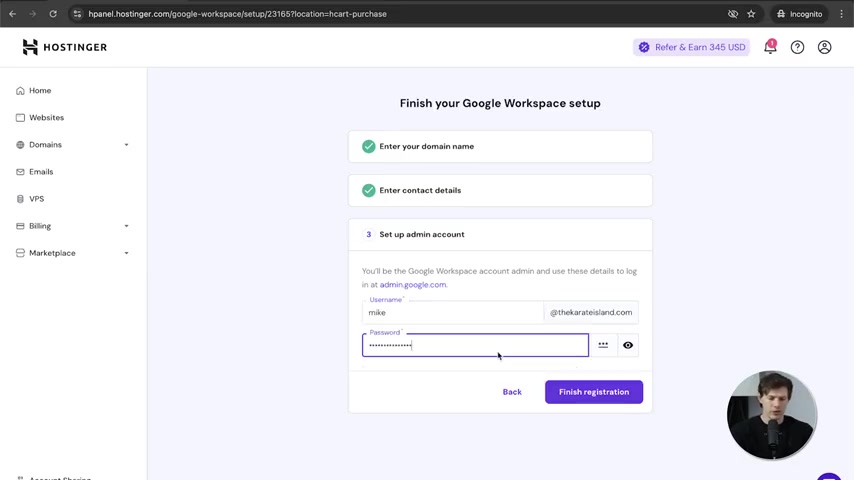Click the Hostinger logo
Screen dimensions: 854x480
[x=64, y=47]
